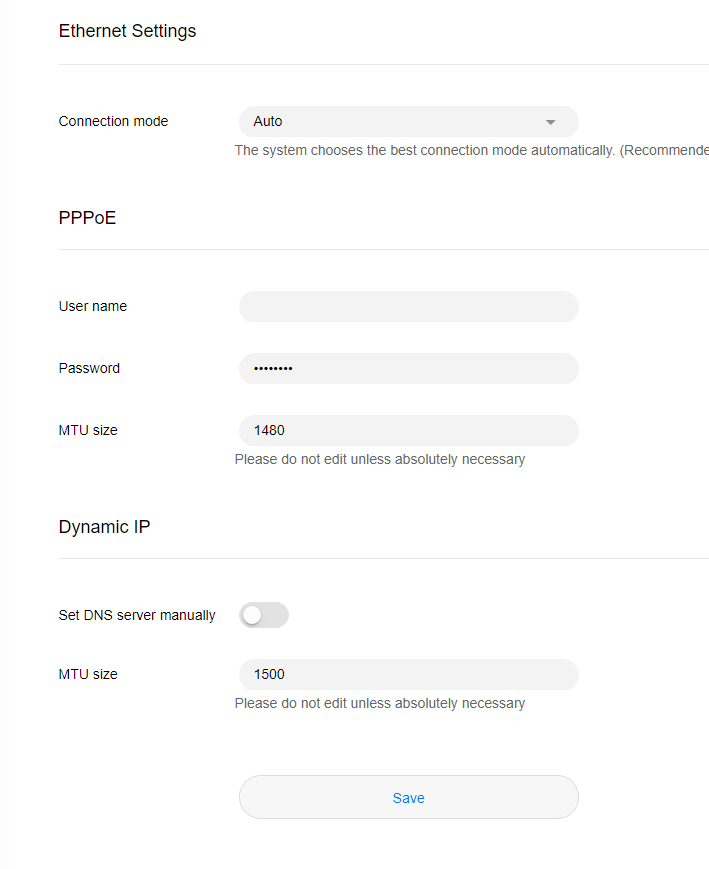Click the Password label

click(89, 369)
